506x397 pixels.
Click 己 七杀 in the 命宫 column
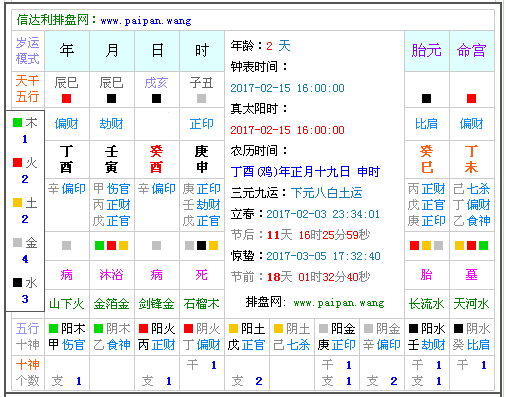click(471, 189)
